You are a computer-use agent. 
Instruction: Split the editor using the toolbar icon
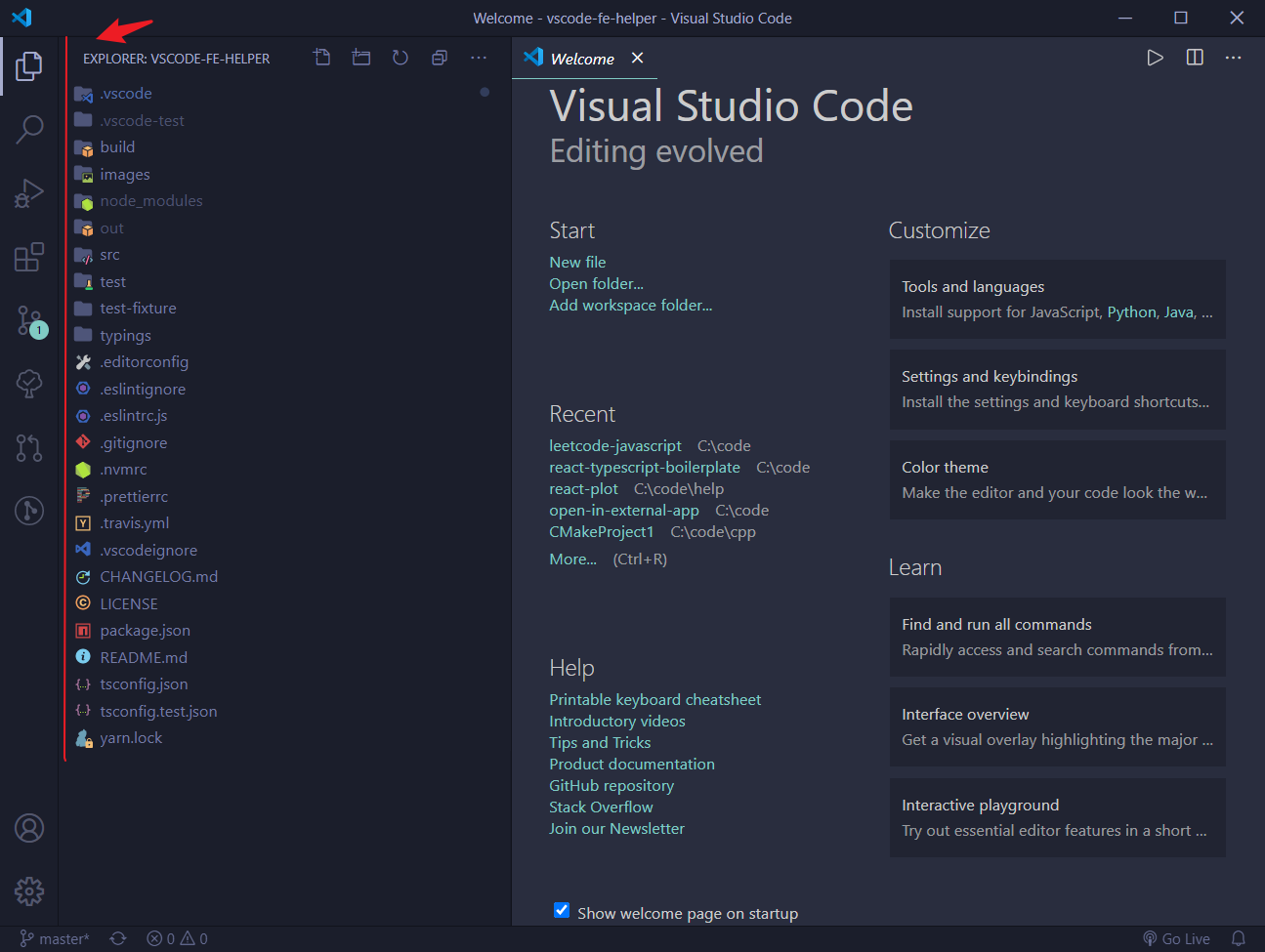click(1194, 58)
